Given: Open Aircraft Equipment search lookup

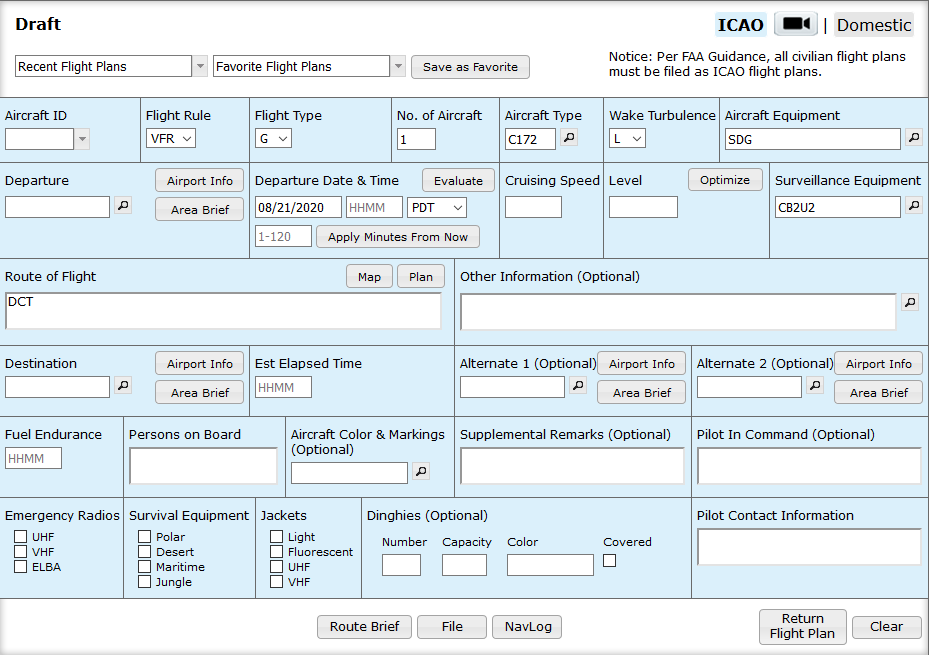Looking at the screenshot, I should coord(914,138).
